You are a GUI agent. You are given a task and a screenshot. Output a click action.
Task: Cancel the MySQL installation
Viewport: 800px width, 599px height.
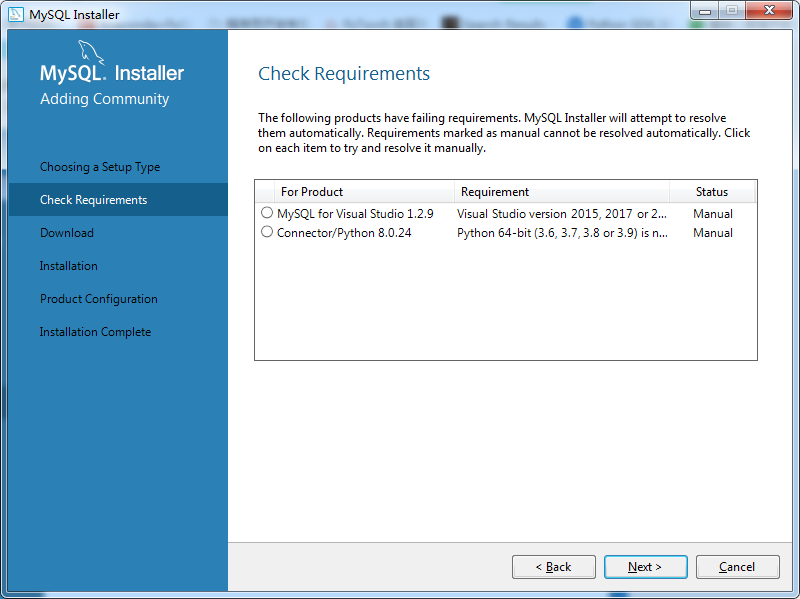[737, 567]
